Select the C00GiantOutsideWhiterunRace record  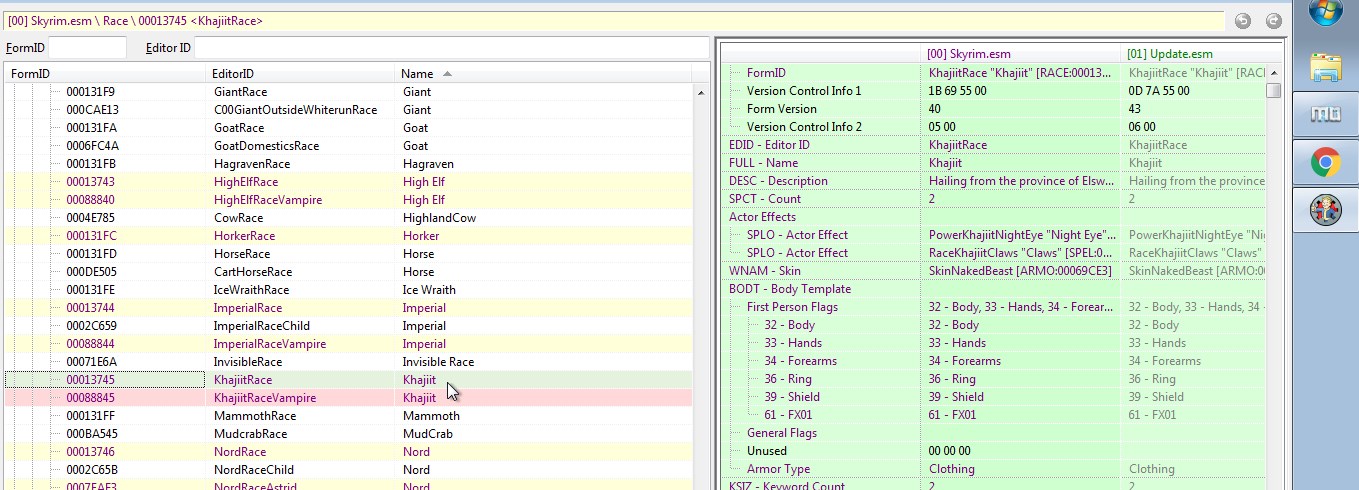(x=348, y=110)
